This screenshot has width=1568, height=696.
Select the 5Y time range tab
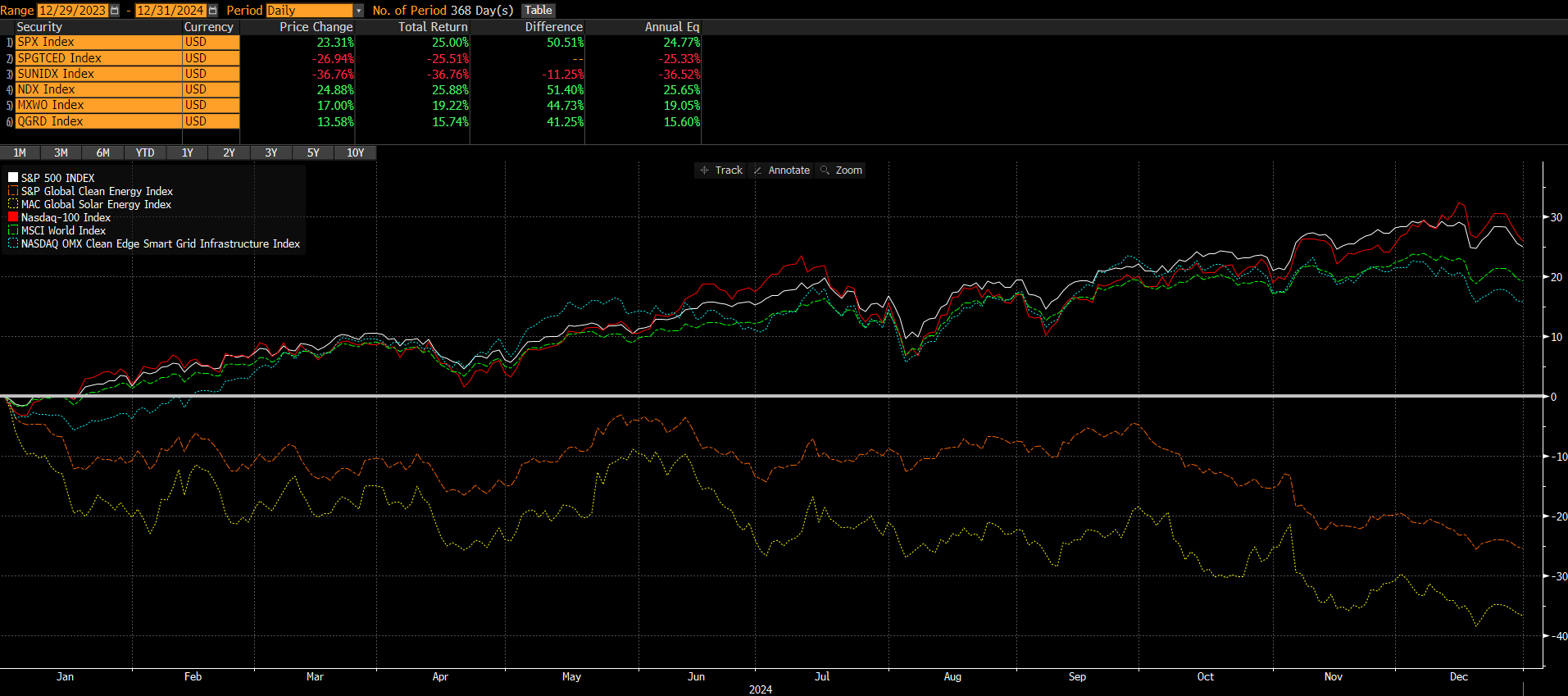point(313,152)
